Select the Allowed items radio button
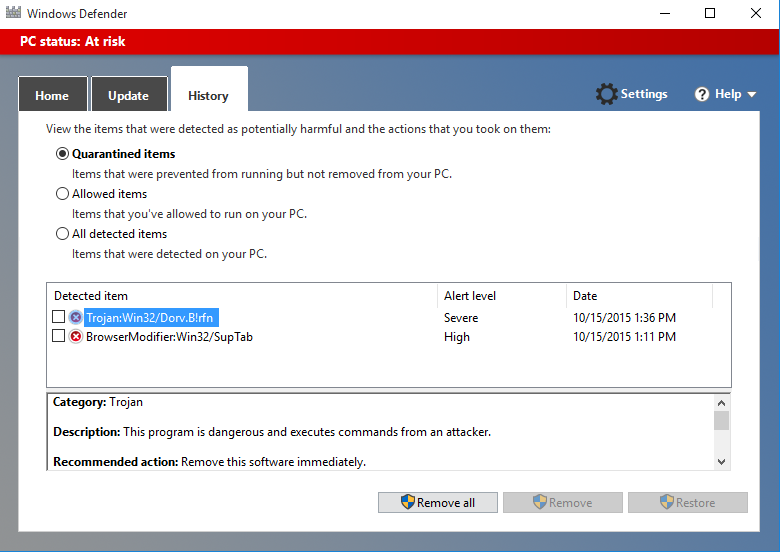This screenshot has width=780, height=552. (62, 193)
